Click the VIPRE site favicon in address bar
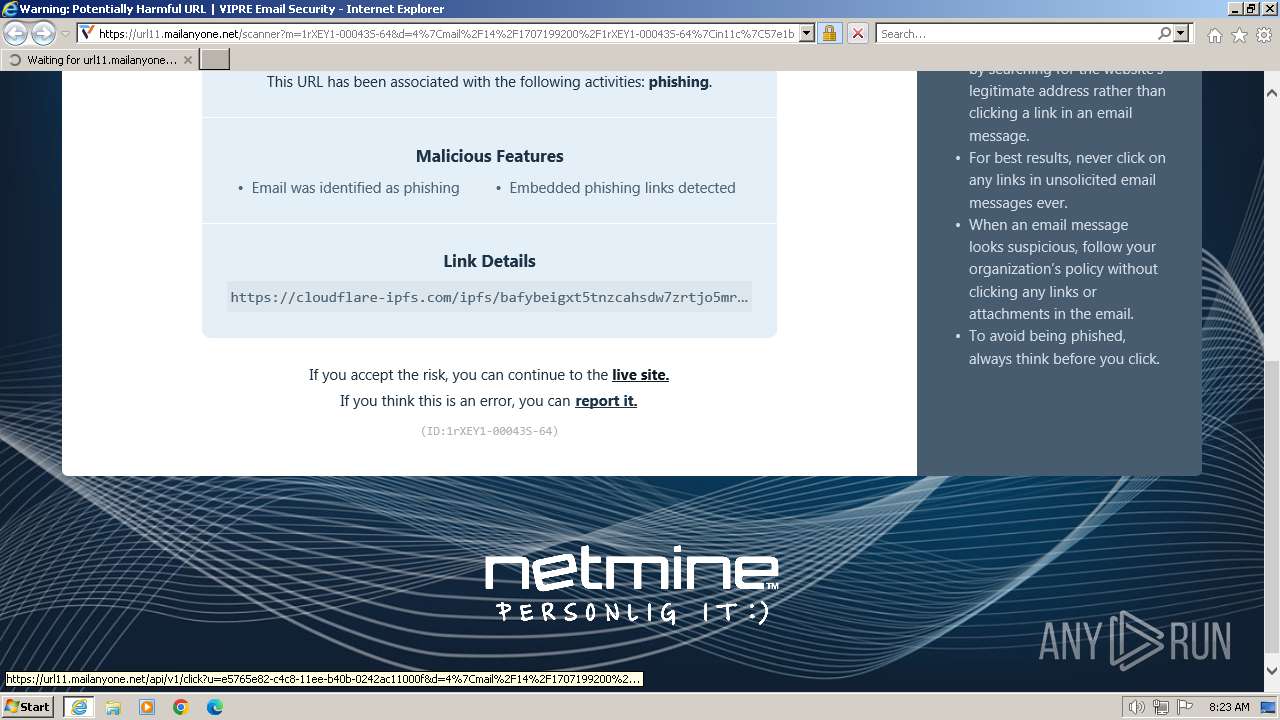 point(88,33)
